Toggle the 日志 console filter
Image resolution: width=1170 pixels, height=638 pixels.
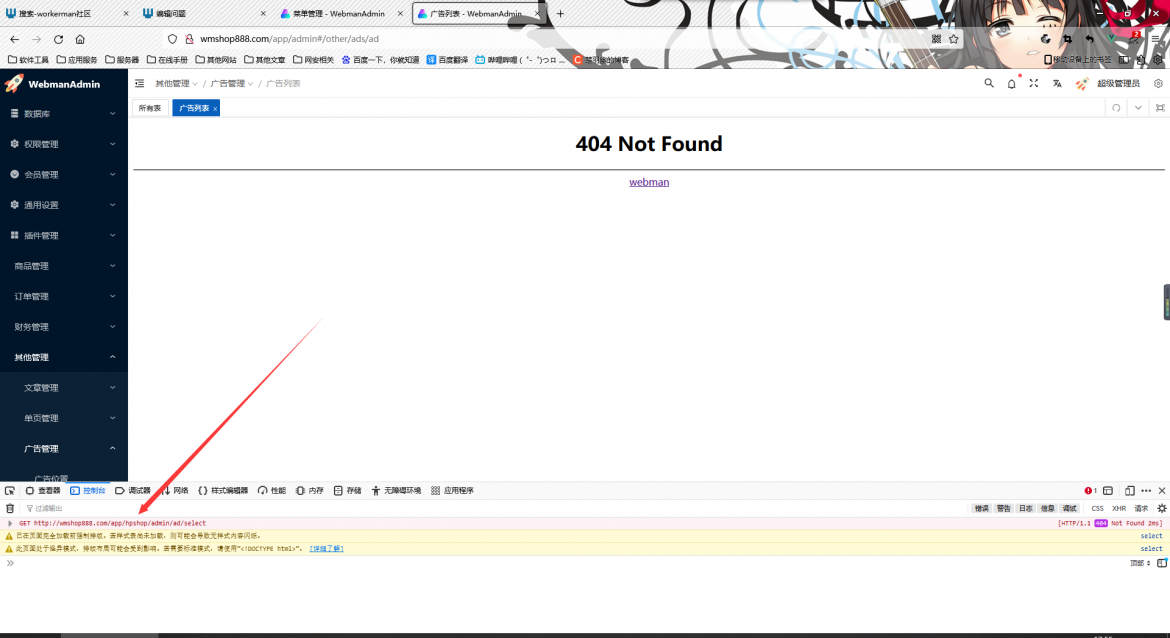point(1026,508)
